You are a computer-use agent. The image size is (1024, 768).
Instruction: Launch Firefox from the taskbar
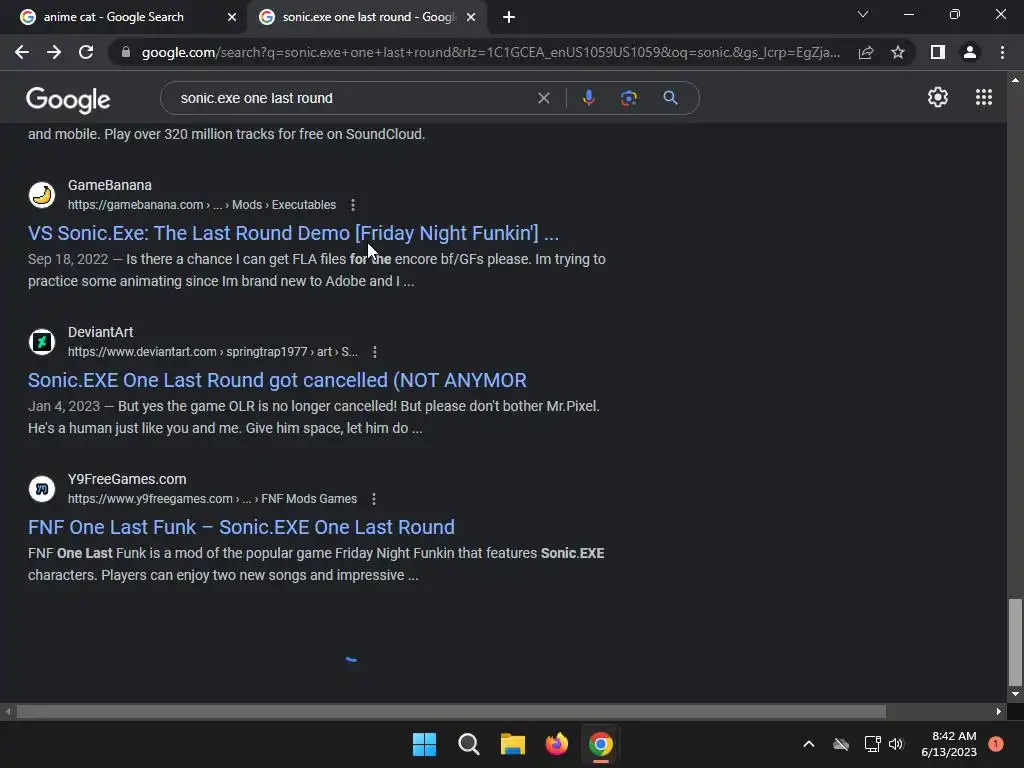click(x=556, y=744)
